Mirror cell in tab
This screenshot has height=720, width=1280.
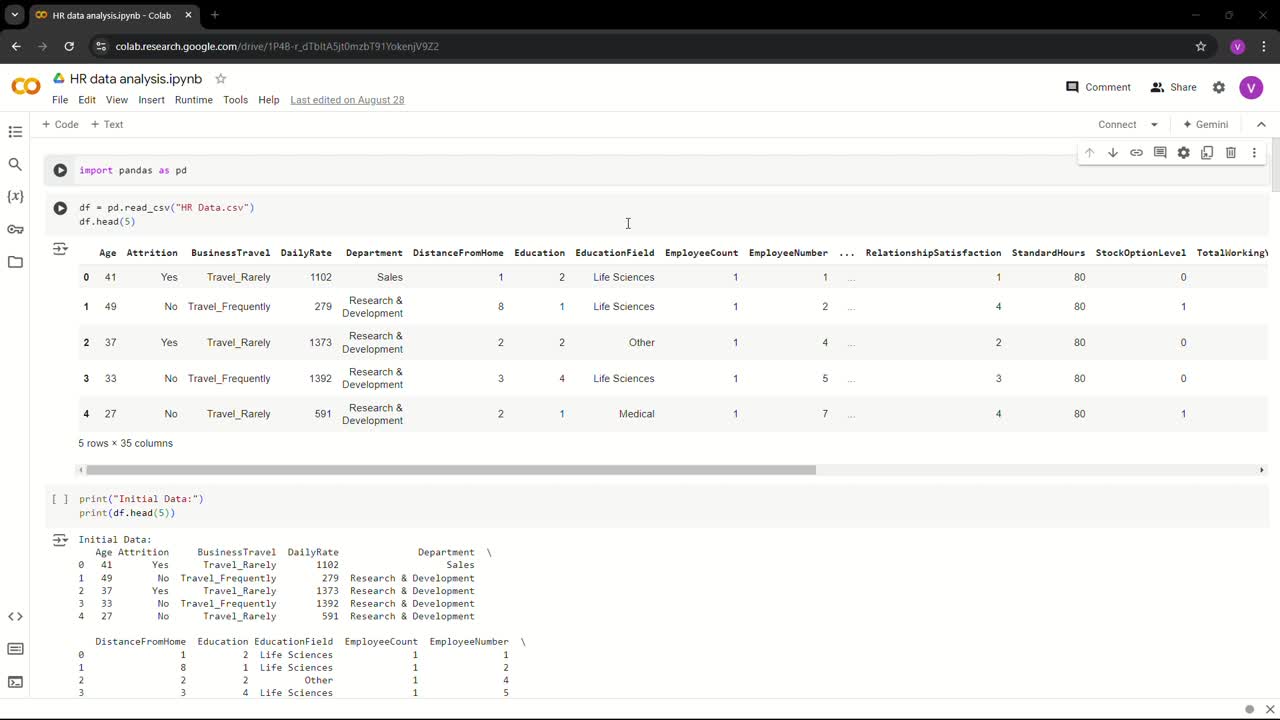tap(1207, 153)
